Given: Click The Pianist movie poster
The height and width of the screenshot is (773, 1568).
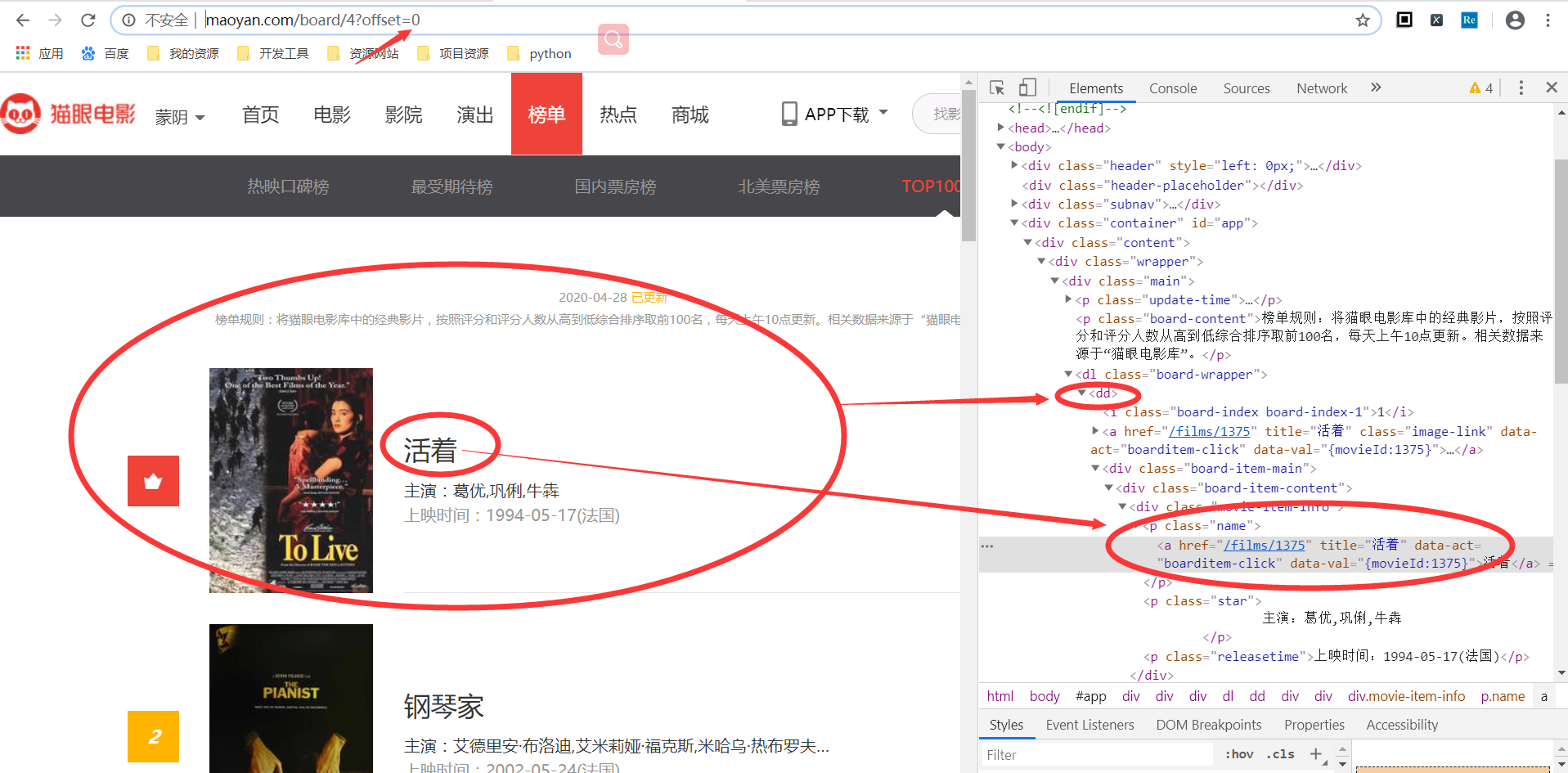Looking at the screenshot, I should 291,699.
